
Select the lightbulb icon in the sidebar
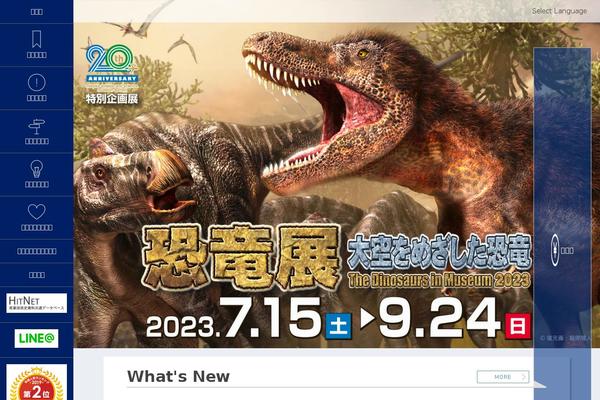coord(36,169)
